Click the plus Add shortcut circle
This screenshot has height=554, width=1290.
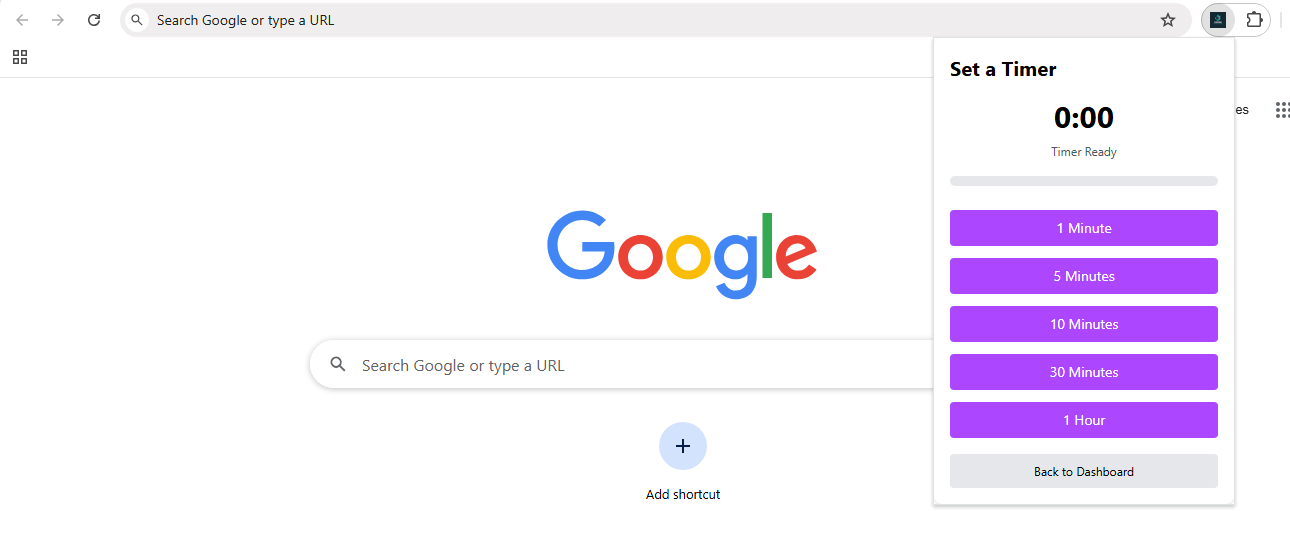(683, 446)
